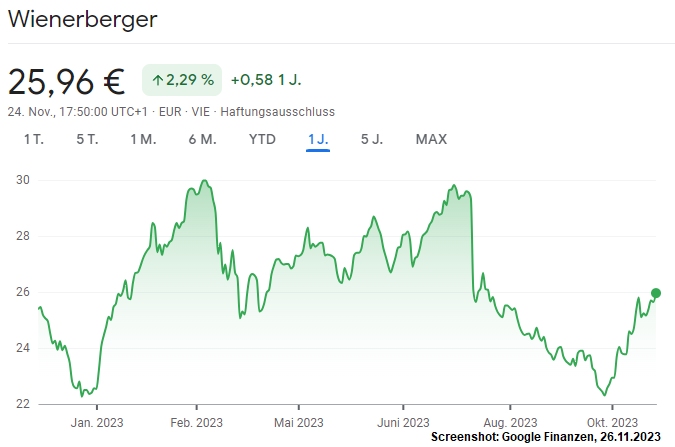Select the 1 T. time range tab
This screenshot has width=675, height=447.
pyautogui.click(x=34, y=140)
